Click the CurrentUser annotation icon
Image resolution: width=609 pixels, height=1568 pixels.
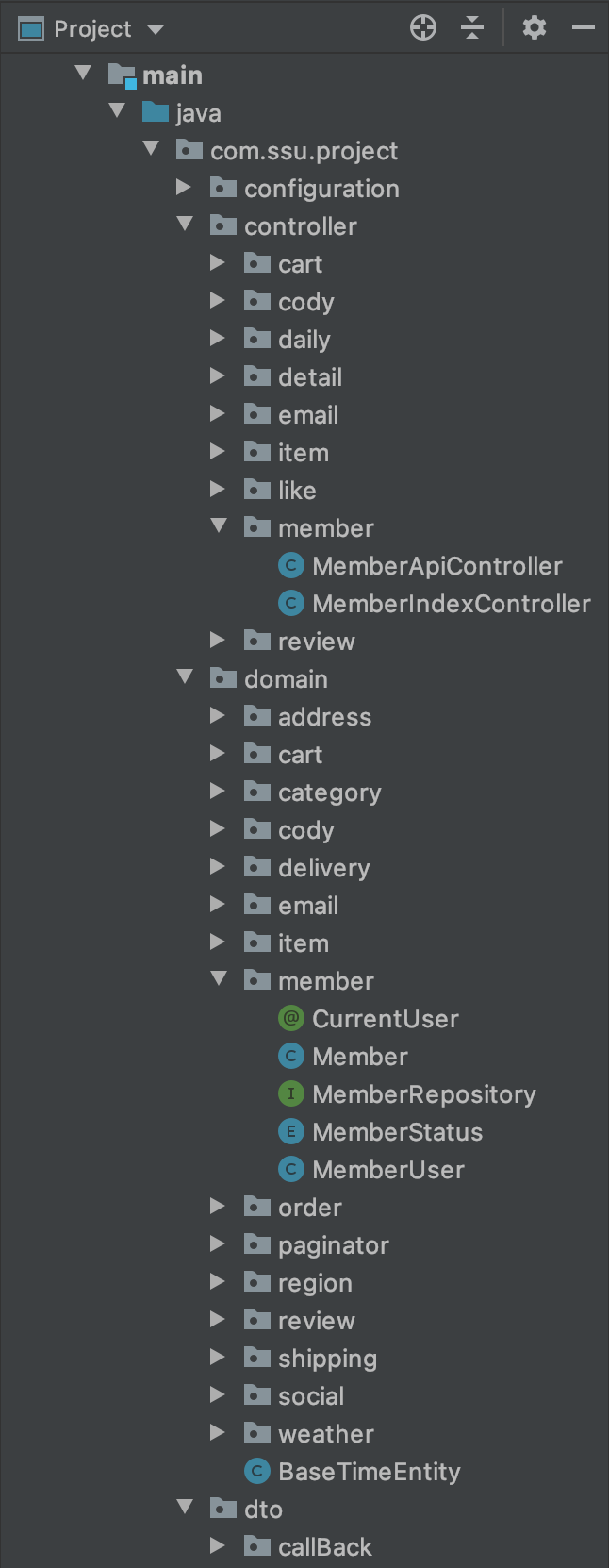pyautogui.click(x=290, y=1018)
